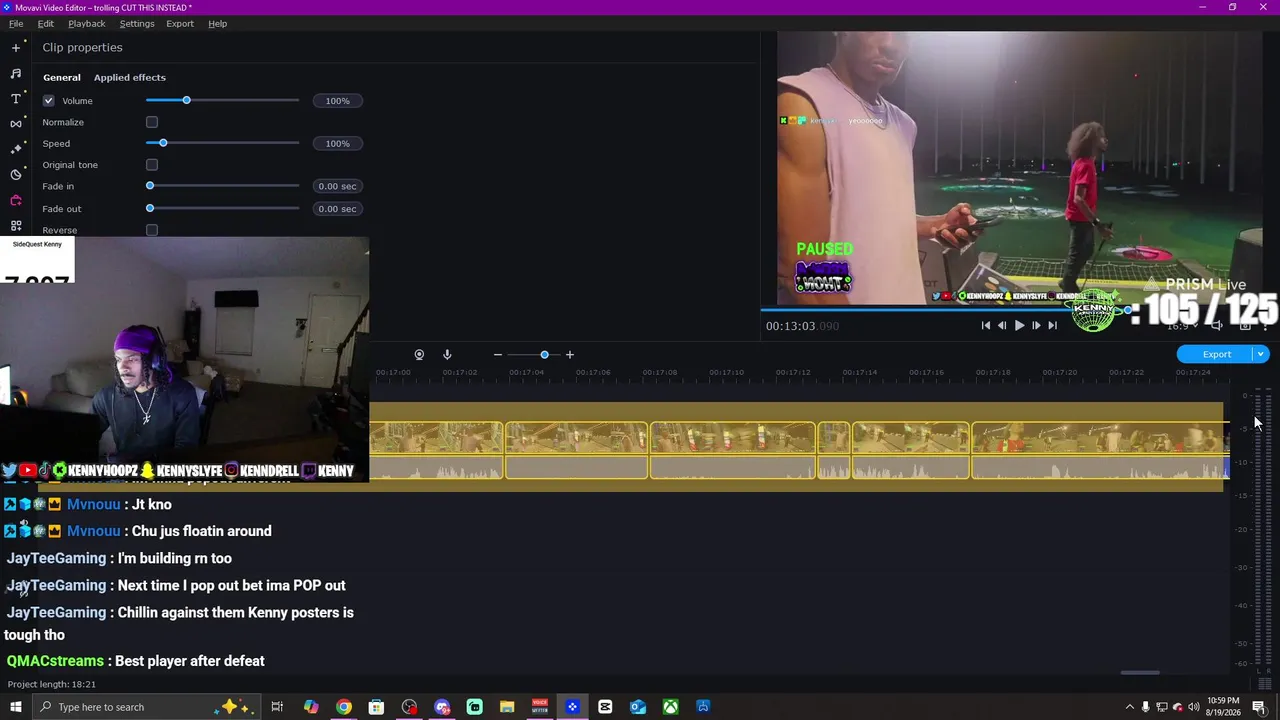Zoom out the timeline with minus icon
This screenshot has width=1280, height=720.
(x=497, y=354)
